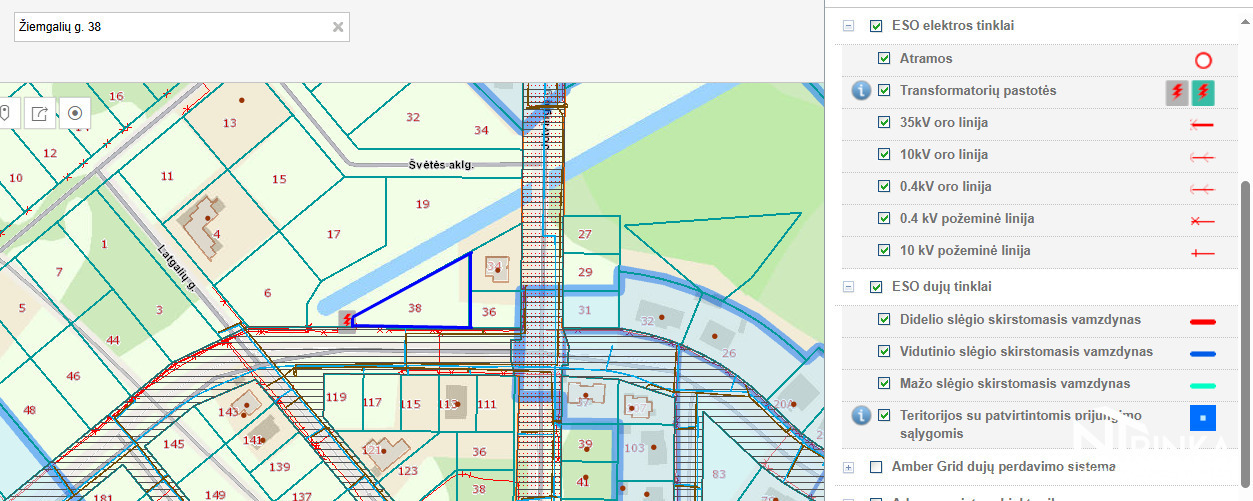Click the red circle Atramos legend symbol
The width and height of the screenshot is (1253, 501).
1203,60
